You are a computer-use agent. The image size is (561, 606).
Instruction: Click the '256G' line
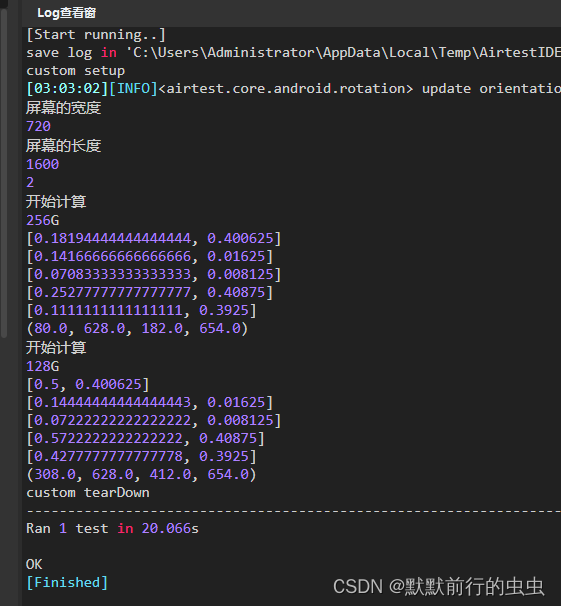42,220
